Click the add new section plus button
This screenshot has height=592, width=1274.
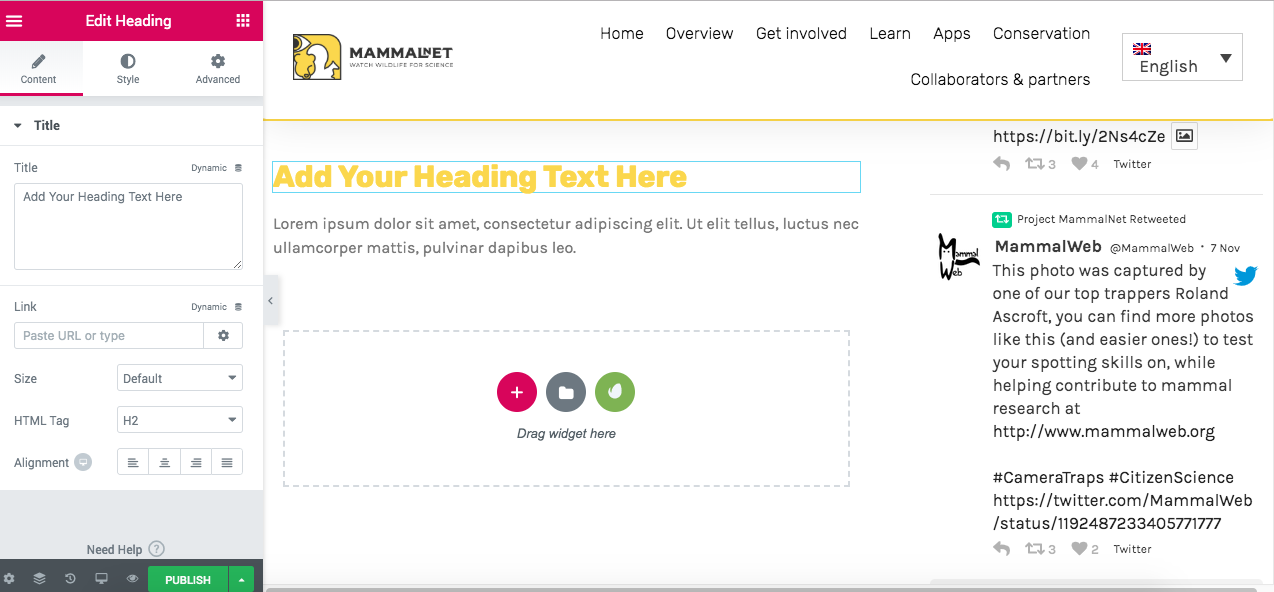(516, 392)
